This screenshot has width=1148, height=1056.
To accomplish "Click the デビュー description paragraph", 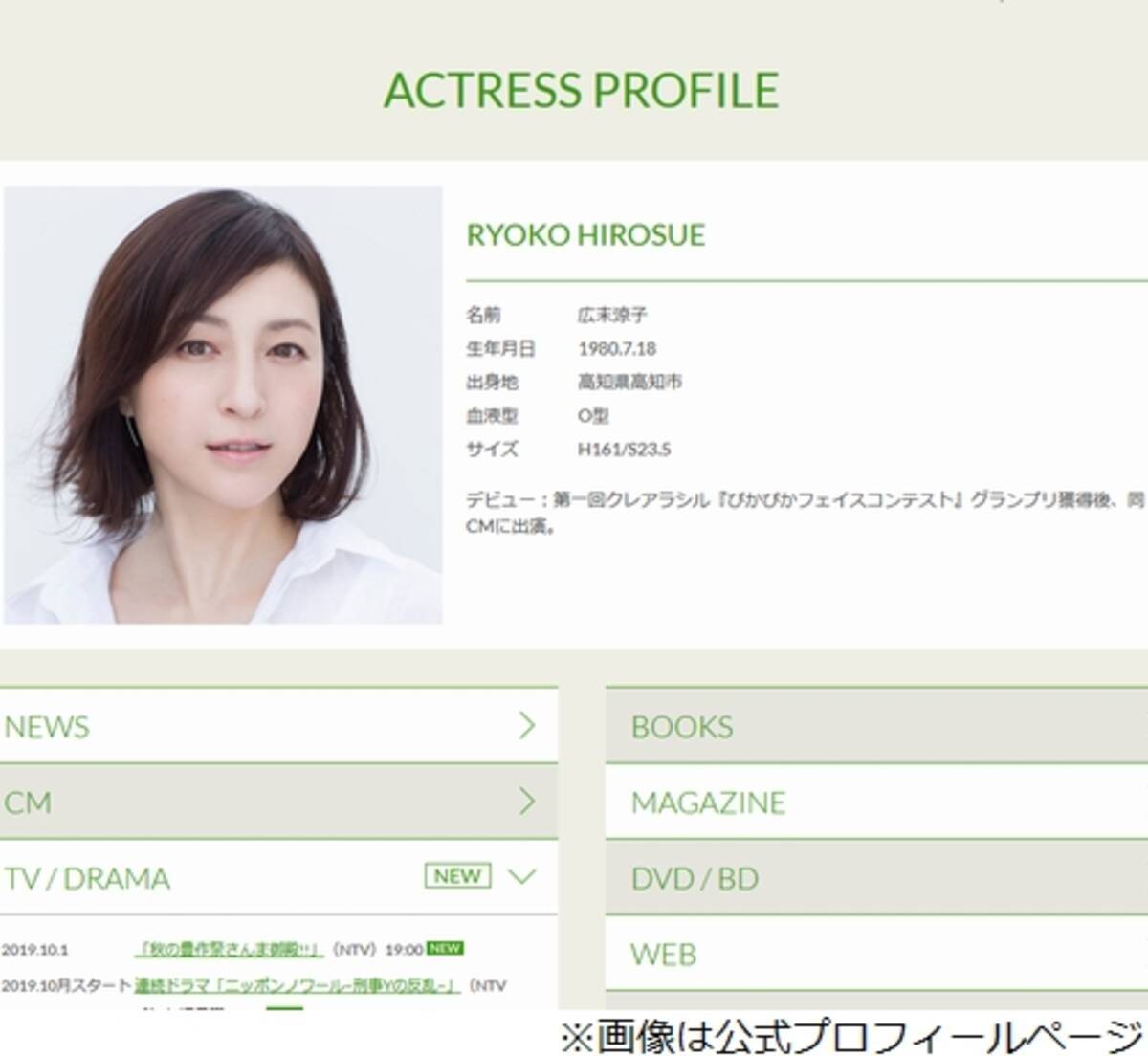I will point(806,513).
